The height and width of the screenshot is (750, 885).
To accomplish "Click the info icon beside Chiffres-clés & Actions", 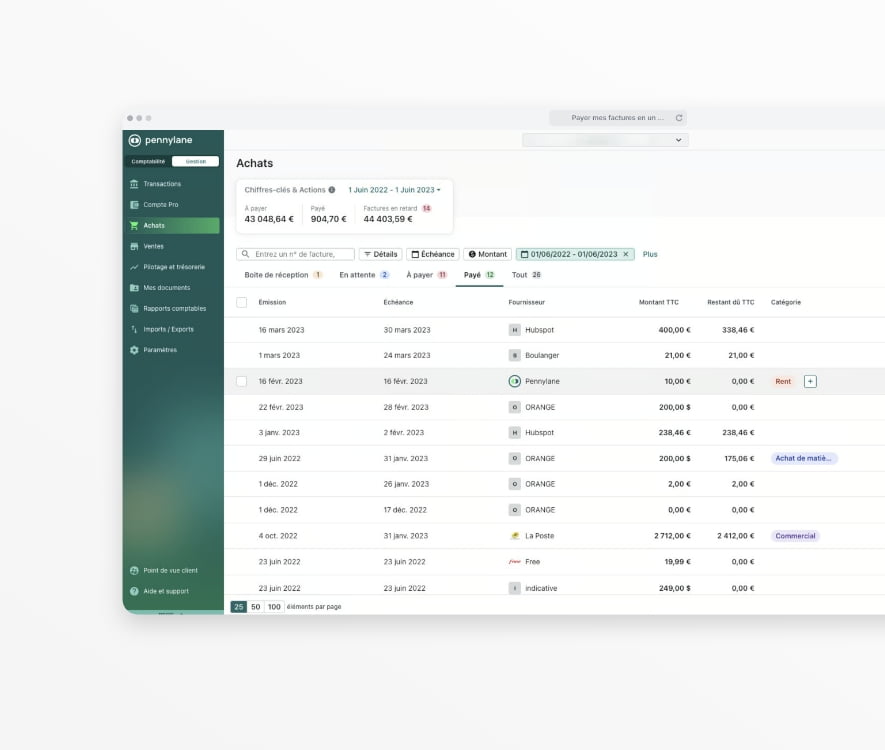I will pos(332,190).
